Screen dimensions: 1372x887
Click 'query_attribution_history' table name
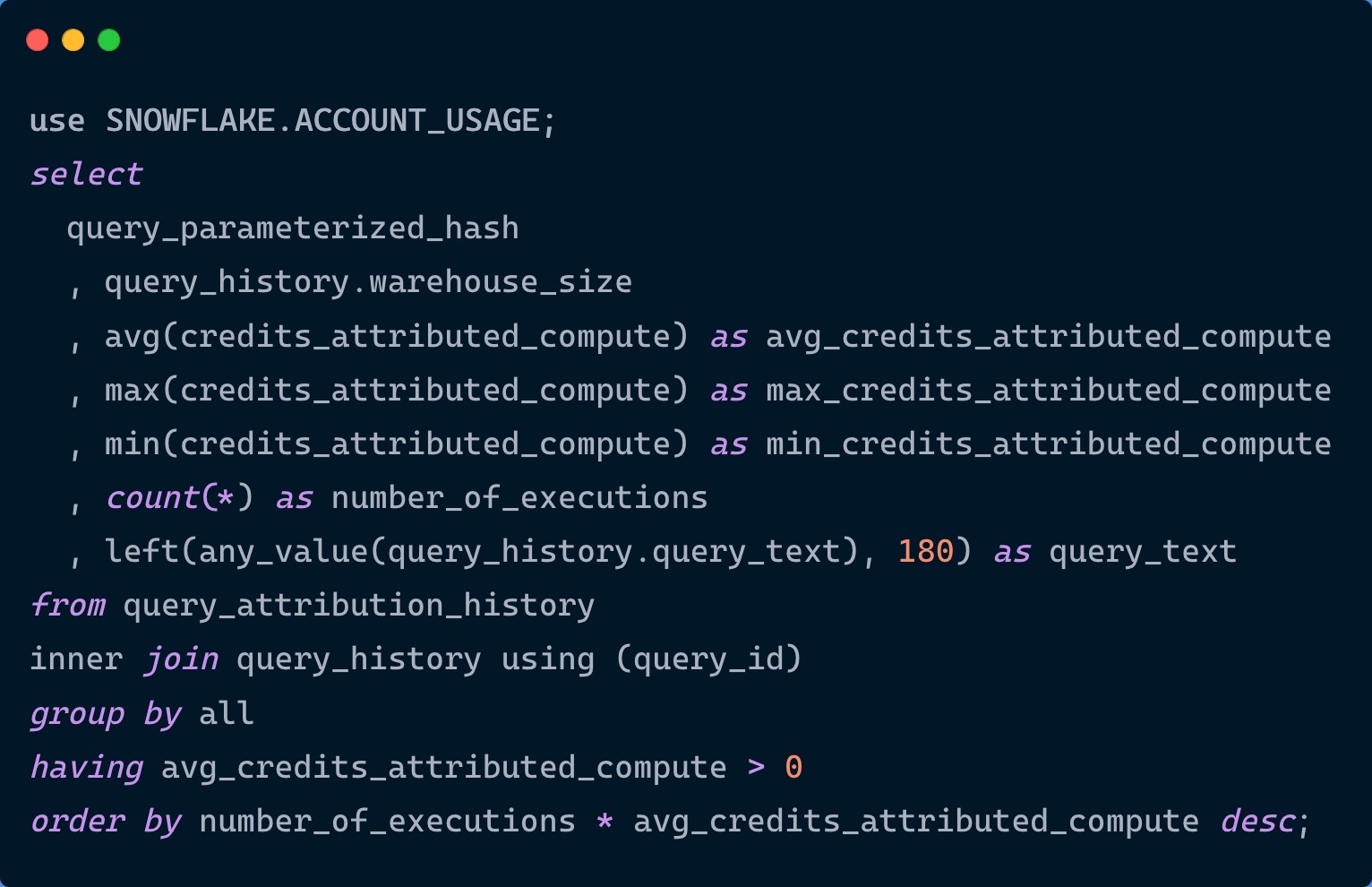[x=358, y=605]
